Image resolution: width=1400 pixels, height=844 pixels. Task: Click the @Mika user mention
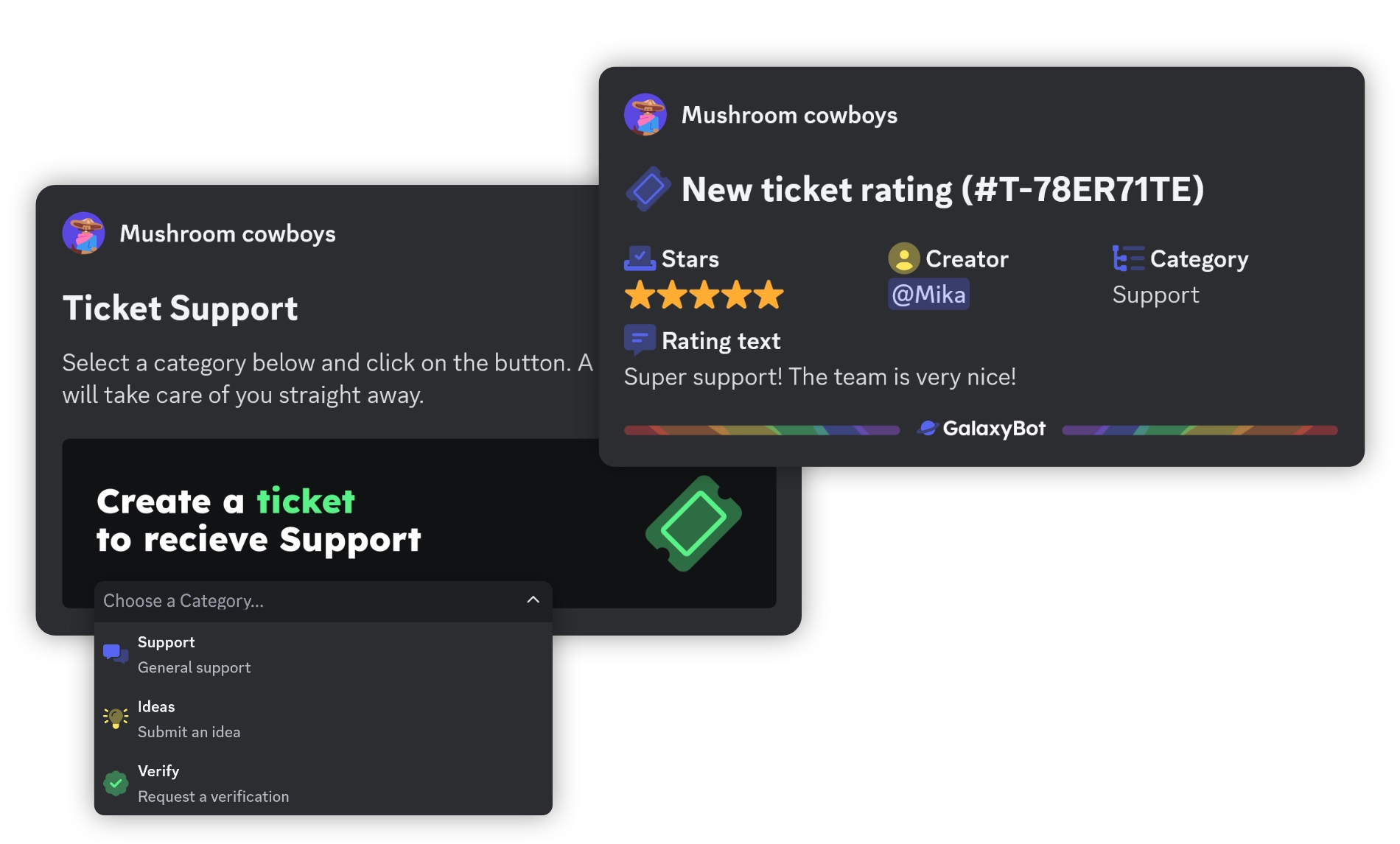coord(928,294)
